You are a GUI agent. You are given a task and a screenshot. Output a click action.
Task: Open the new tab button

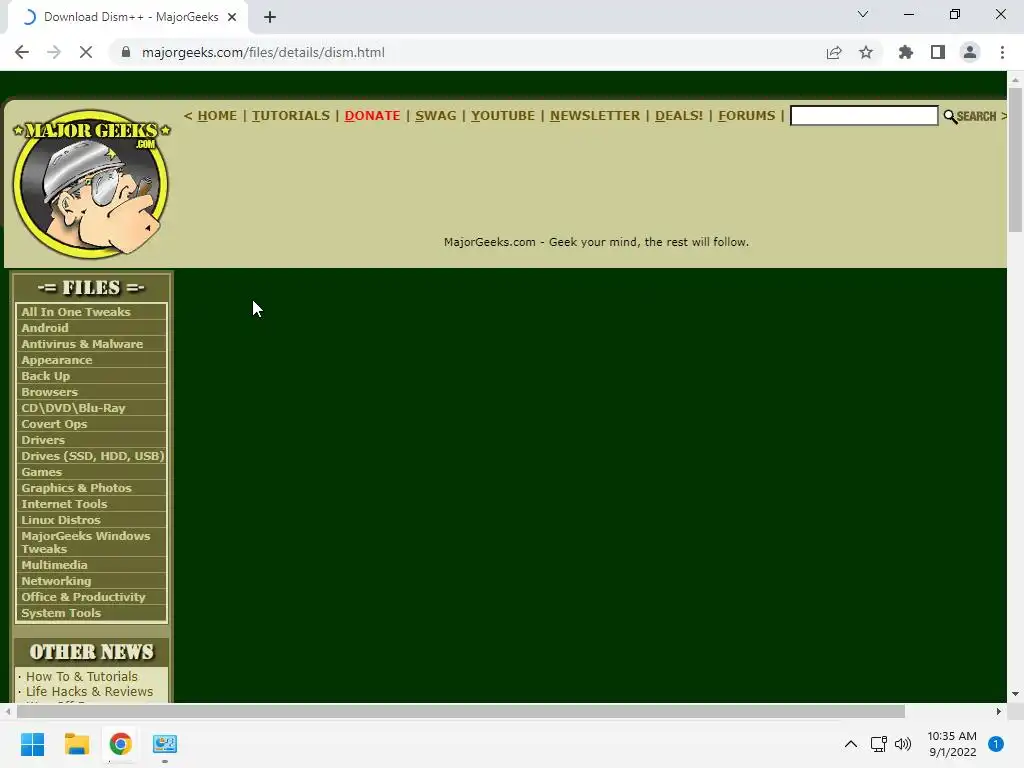[270, 18]
